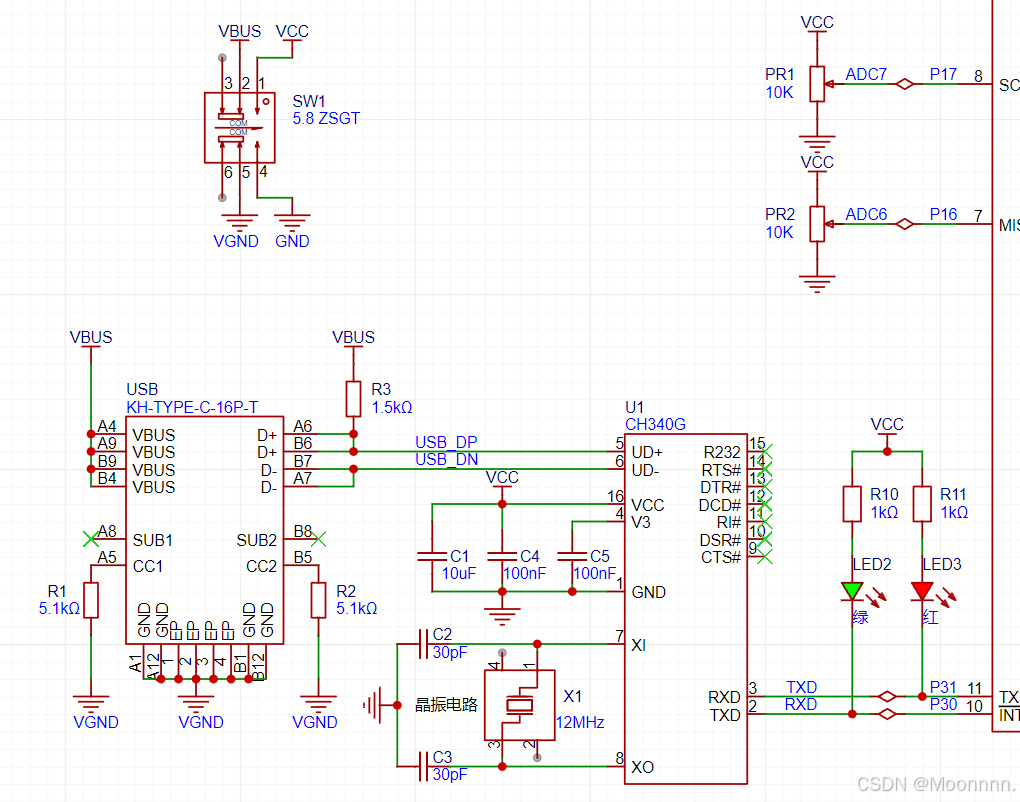
Task: Click the net port diamond on ADC7 line
Action: click(x=905, y=84)
